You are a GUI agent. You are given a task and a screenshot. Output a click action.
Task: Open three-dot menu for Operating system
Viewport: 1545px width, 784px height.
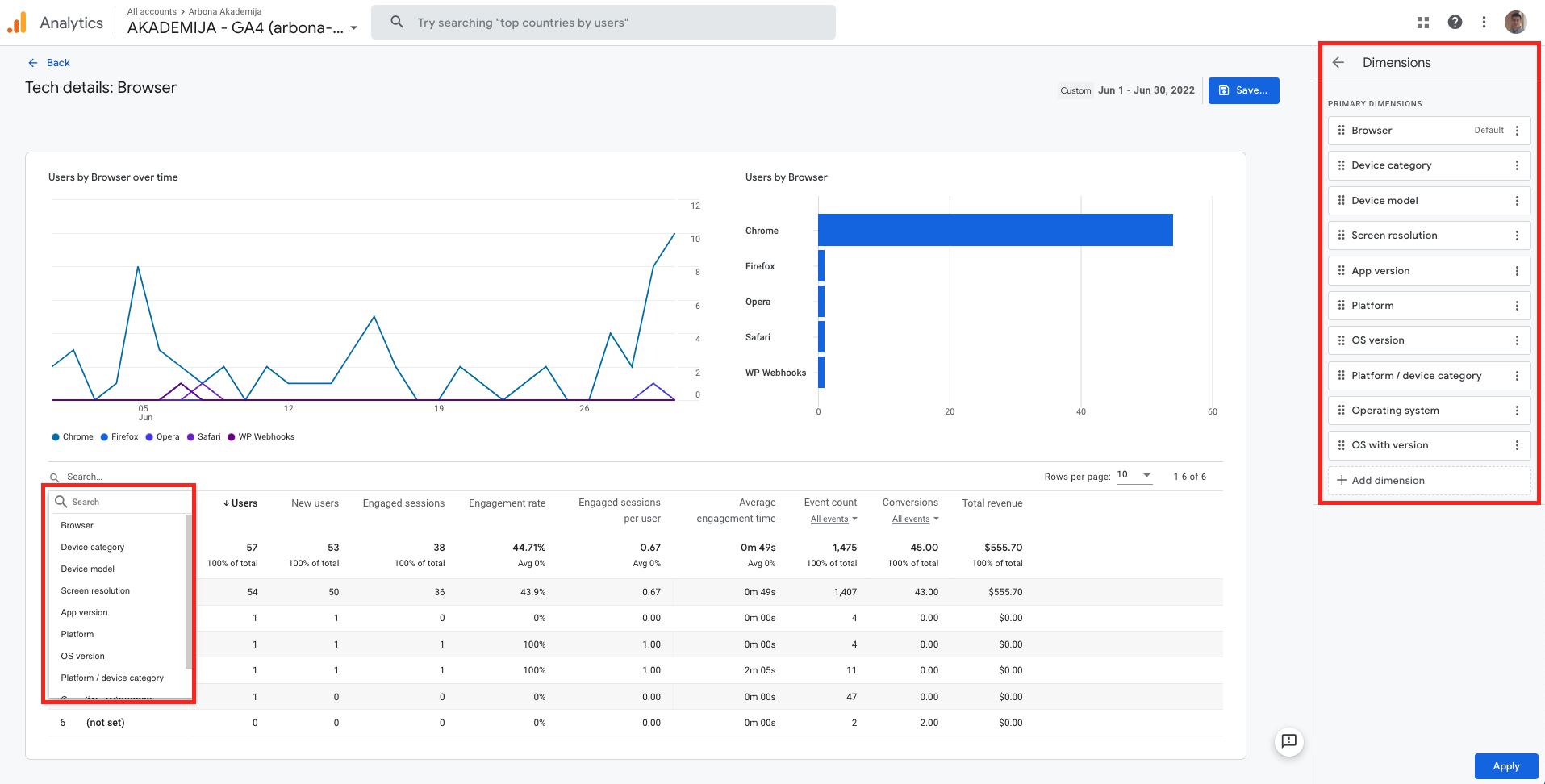pyautogui.click(x=1517, y=411)
